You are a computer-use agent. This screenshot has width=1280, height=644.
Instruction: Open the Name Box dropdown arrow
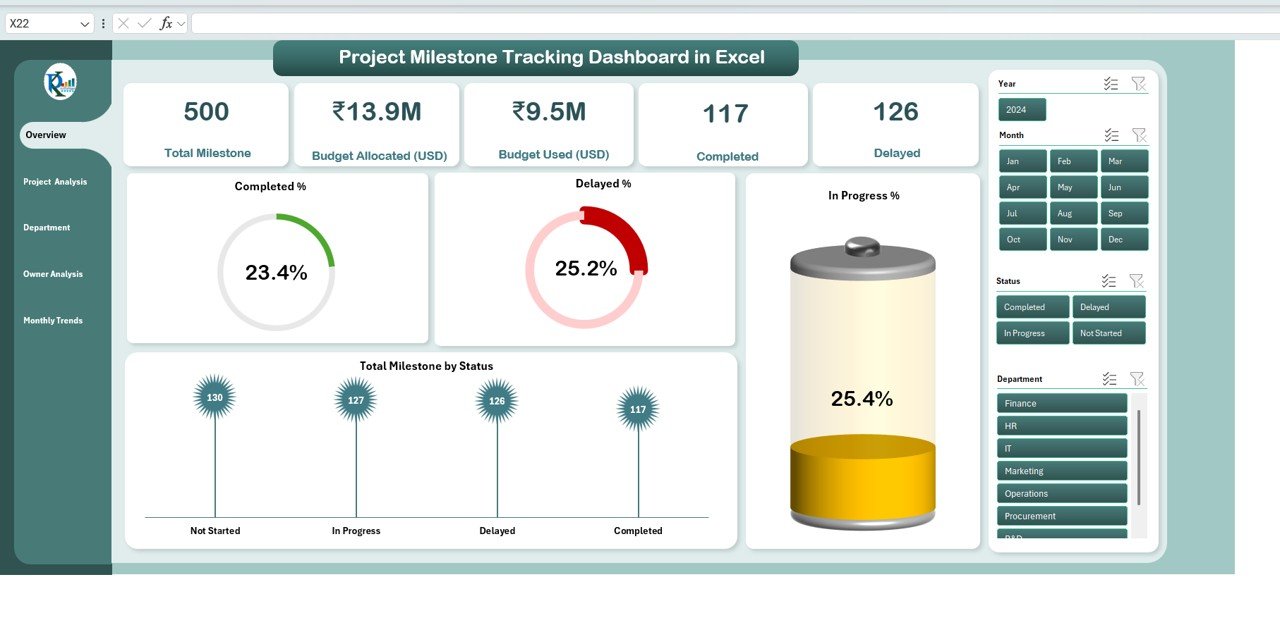click(84, 23)
